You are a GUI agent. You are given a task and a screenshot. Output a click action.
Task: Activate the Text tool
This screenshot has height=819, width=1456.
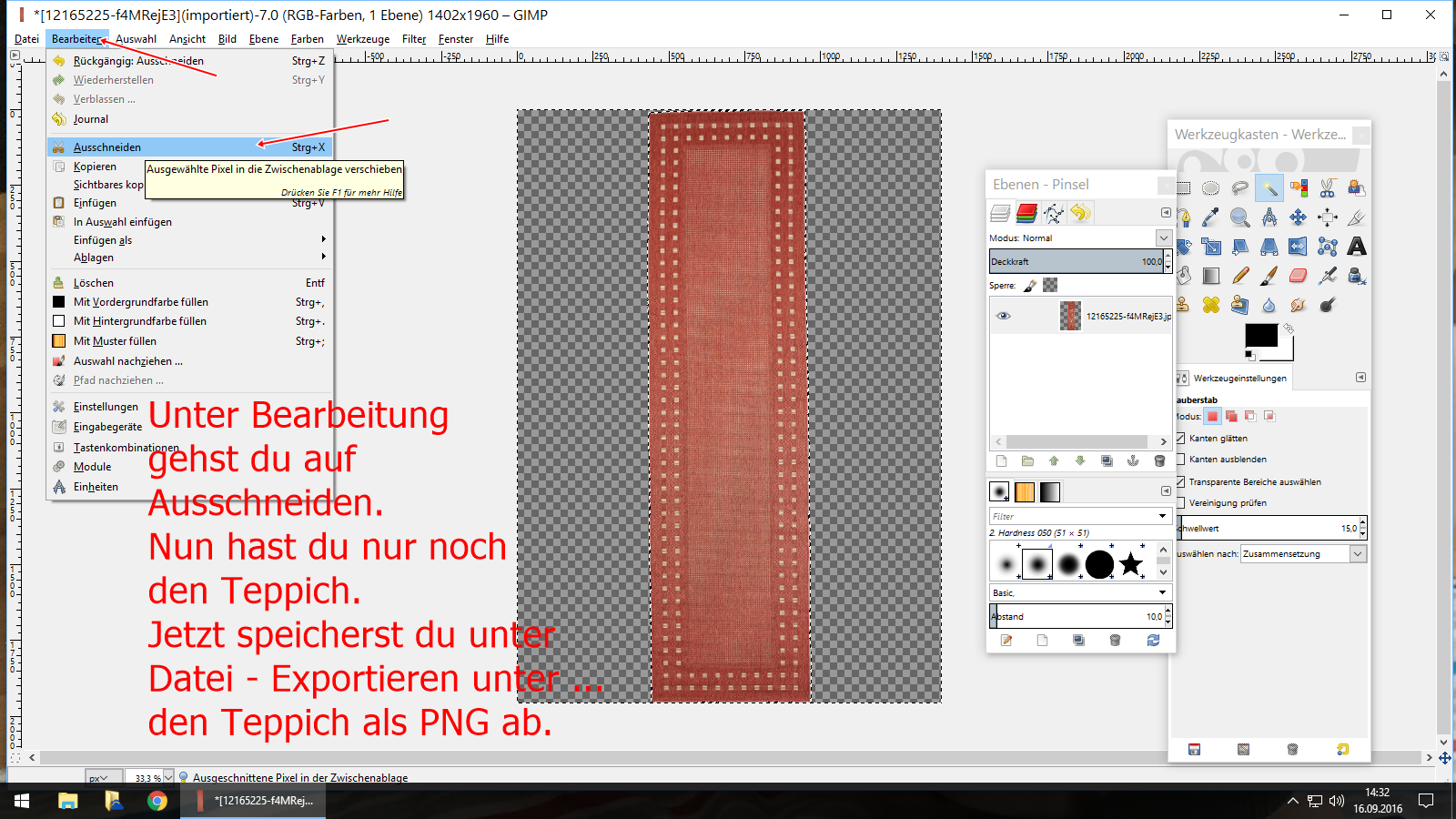(1357, 247)
